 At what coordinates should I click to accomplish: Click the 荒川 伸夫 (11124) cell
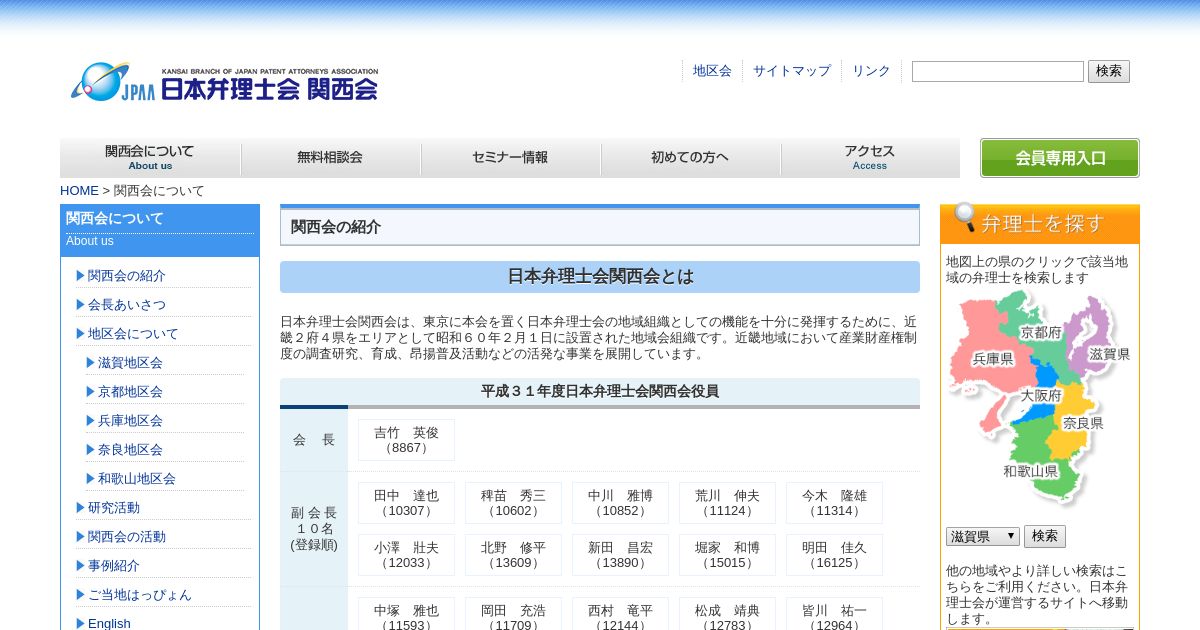tap(727, 503)
